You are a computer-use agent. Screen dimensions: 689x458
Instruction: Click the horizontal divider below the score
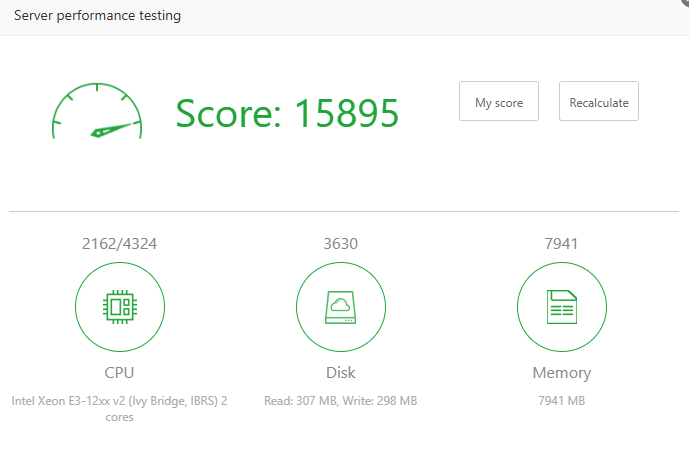click(344, 211)
